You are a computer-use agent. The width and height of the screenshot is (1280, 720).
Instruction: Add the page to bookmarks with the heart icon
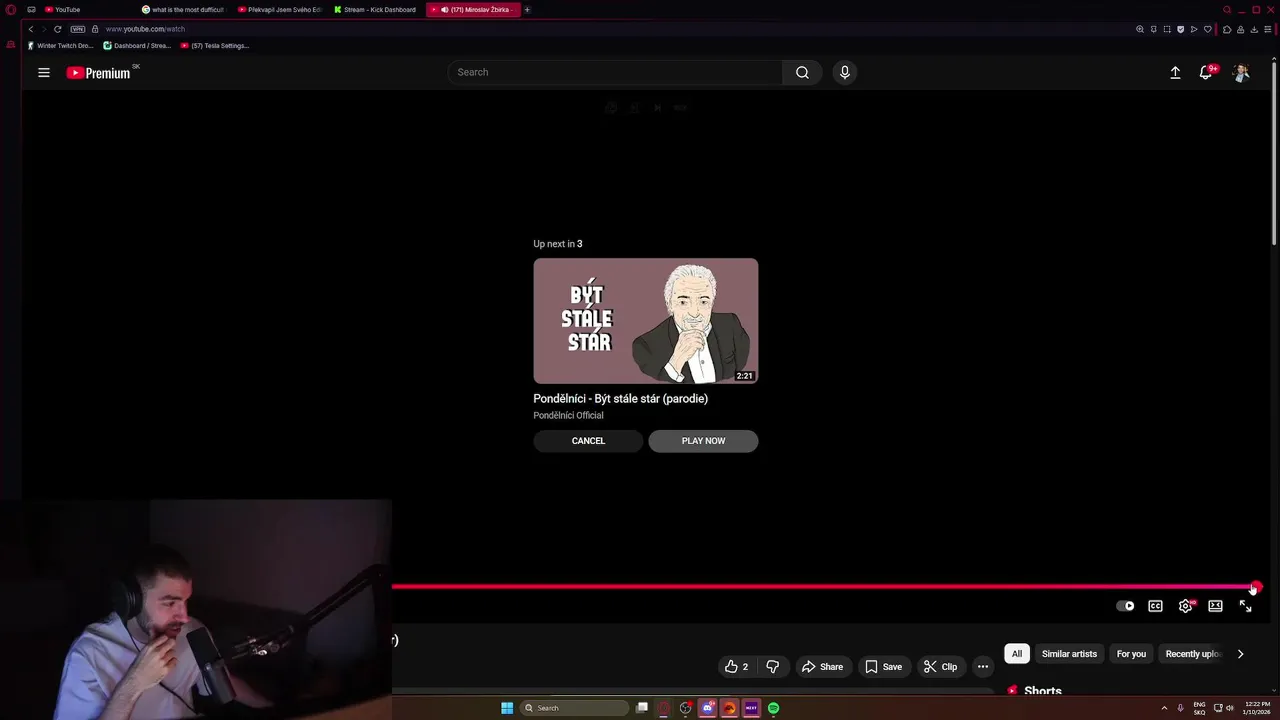pos(1207,29)
